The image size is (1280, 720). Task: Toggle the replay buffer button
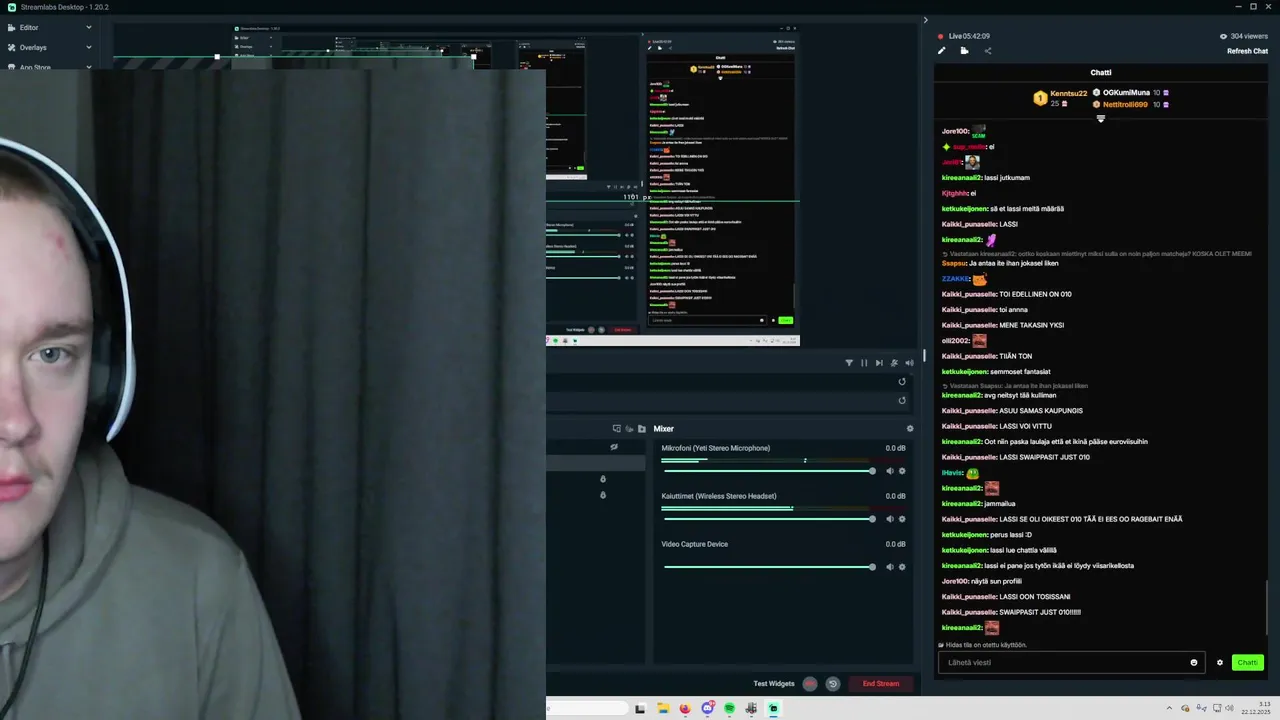832,684
